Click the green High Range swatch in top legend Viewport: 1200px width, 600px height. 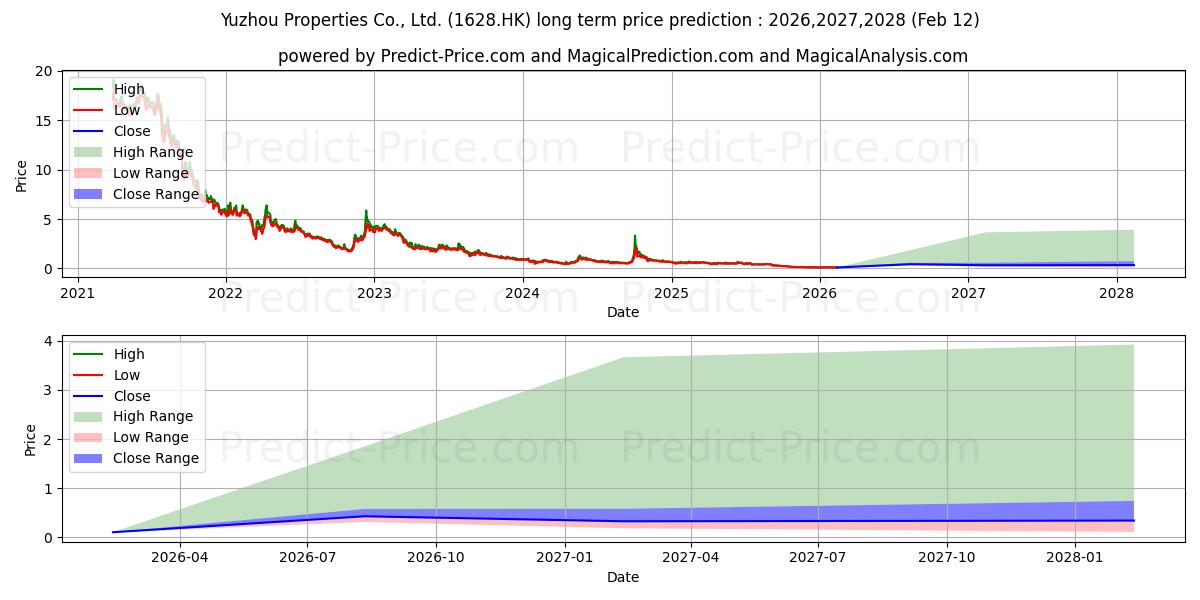pos(90,152)
